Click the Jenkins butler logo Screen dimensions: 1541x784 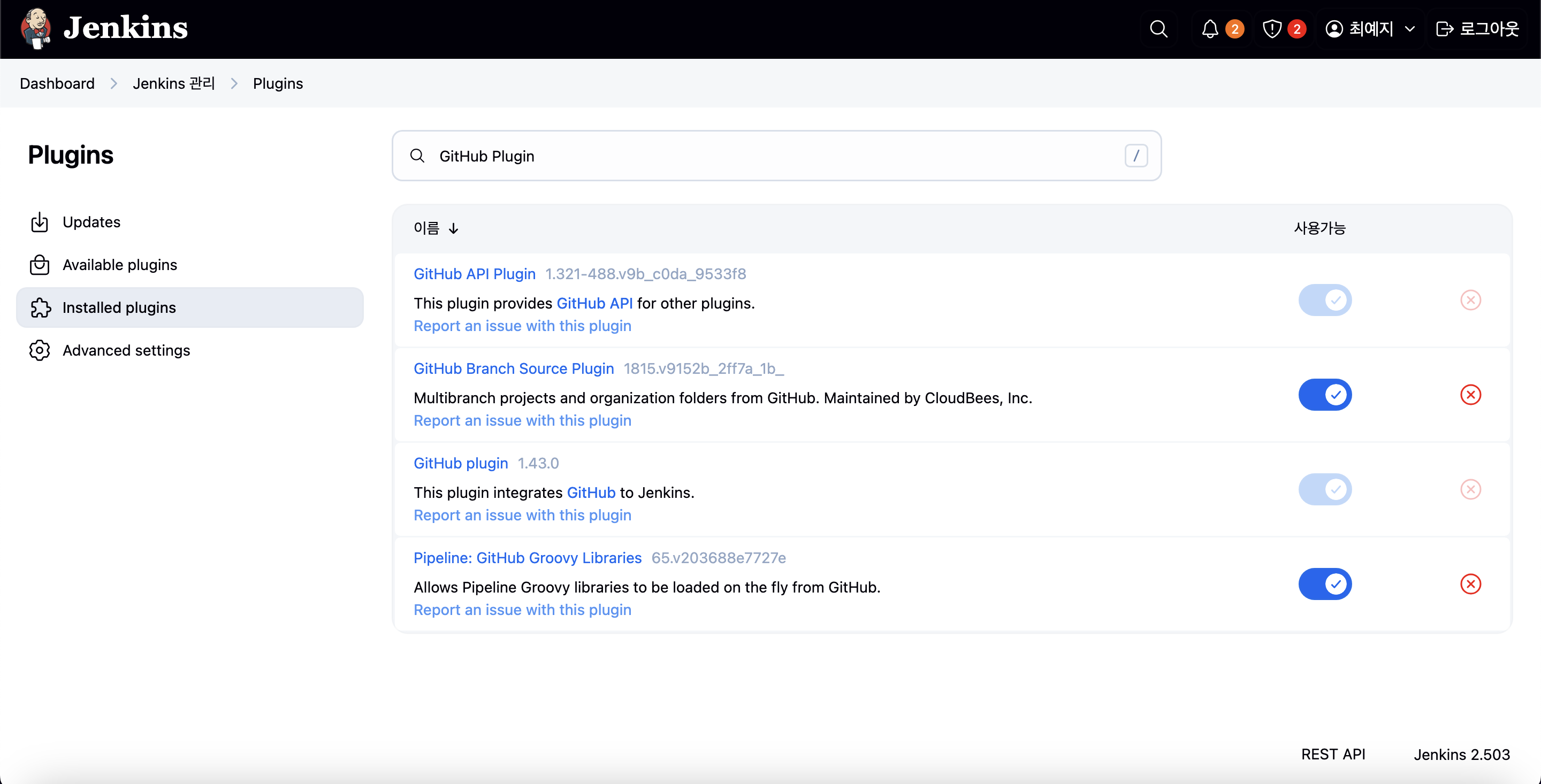(36, 28)
